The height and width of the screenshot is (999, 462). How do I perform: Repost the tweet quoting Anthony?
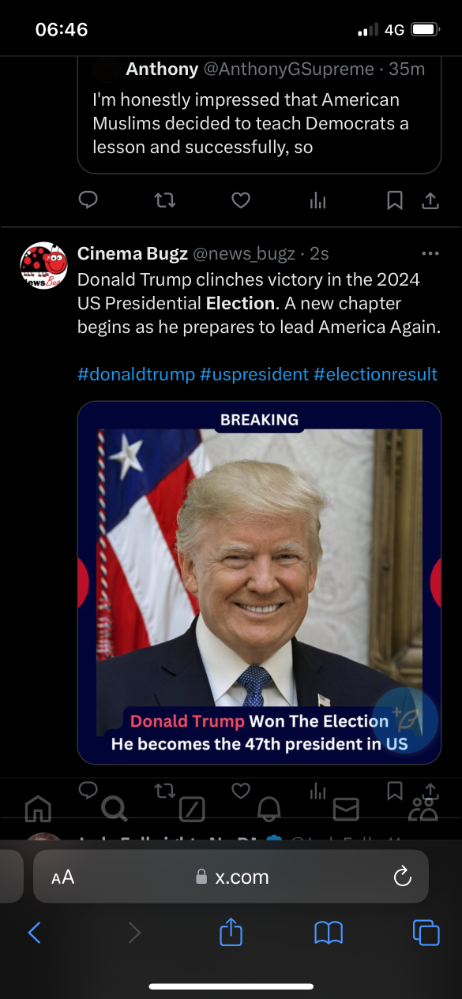pos(165,201)
